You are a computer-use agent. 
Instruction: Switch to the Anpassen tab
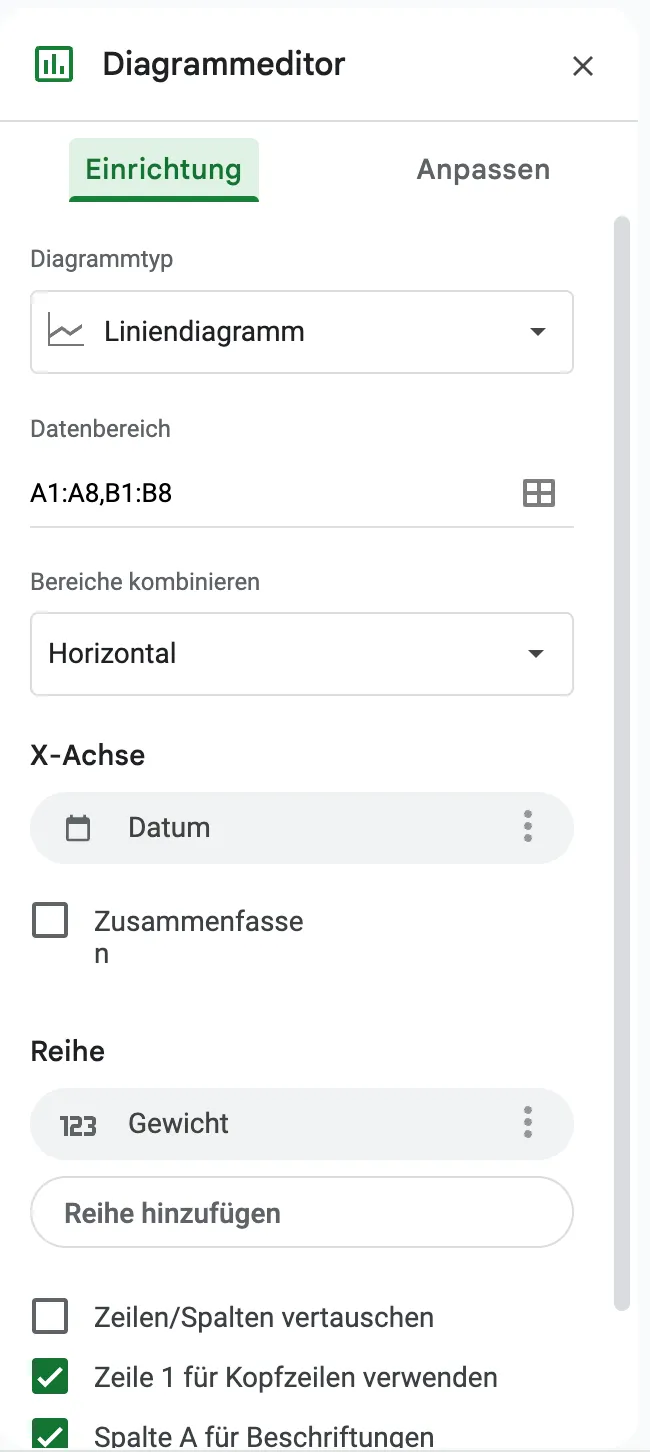[483, 169]
